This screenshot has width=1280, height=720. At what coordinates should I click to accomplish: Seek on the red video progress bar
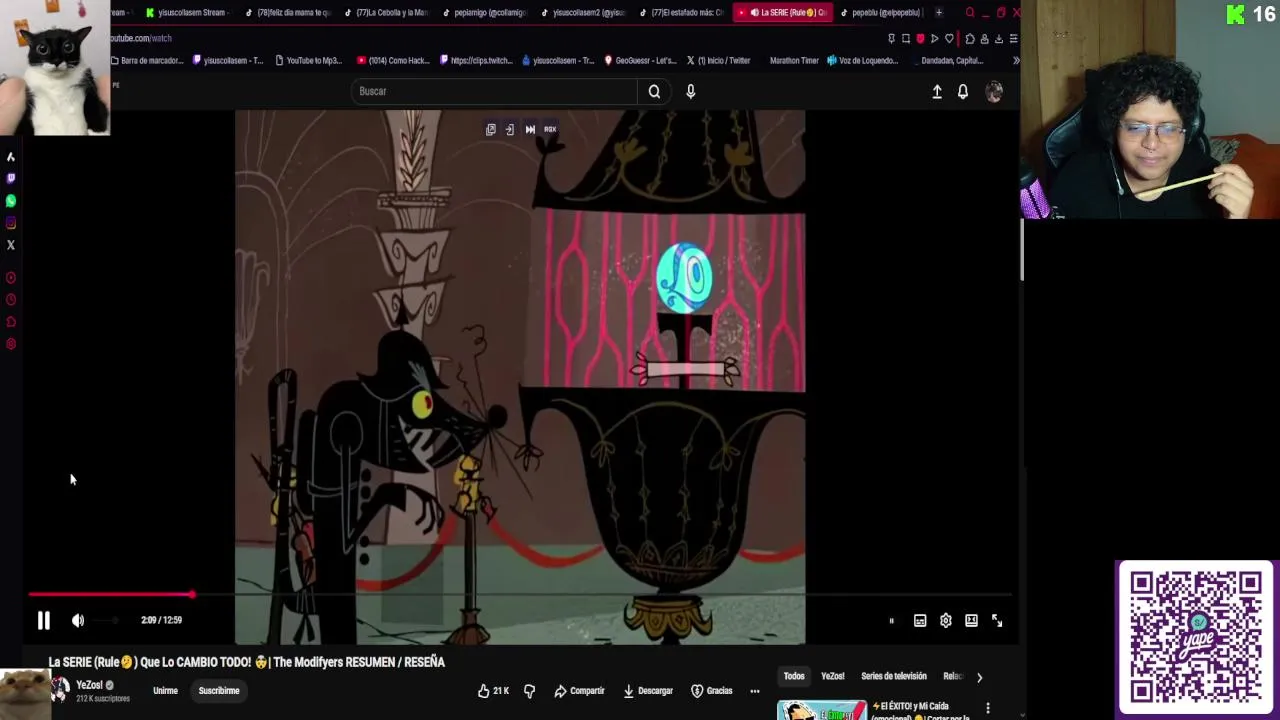[x=520, y=595]
